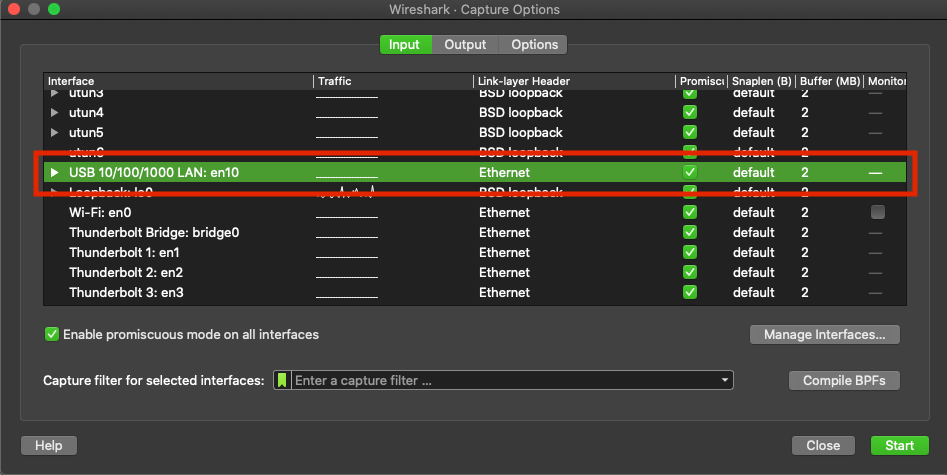The width and height of the screenshot is (947, 475).
Task: Disable promiscuous mode on all interfaces checkbox
Action: [x=52, y=334]
